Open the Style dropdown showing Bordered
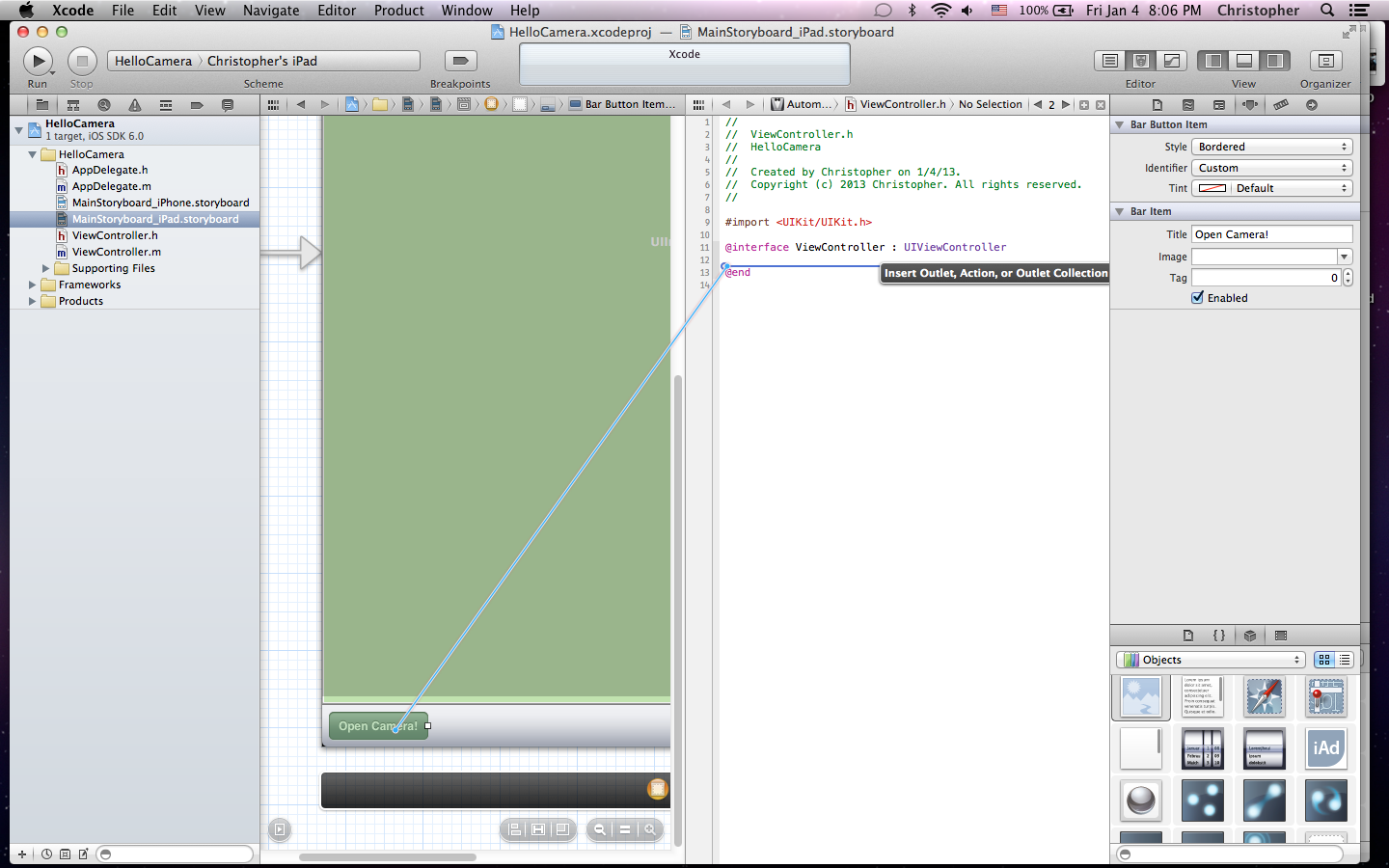 [1272, 147]
